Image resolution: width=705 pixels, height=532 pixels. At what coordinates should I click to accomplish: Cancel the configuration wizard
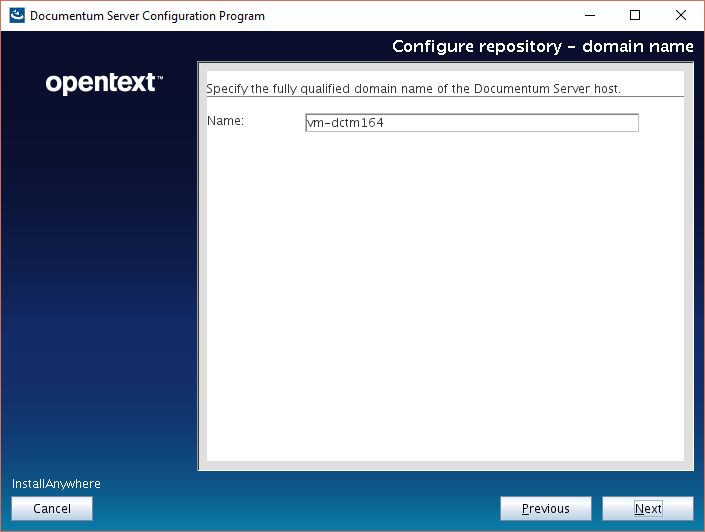tap(52, 509)
